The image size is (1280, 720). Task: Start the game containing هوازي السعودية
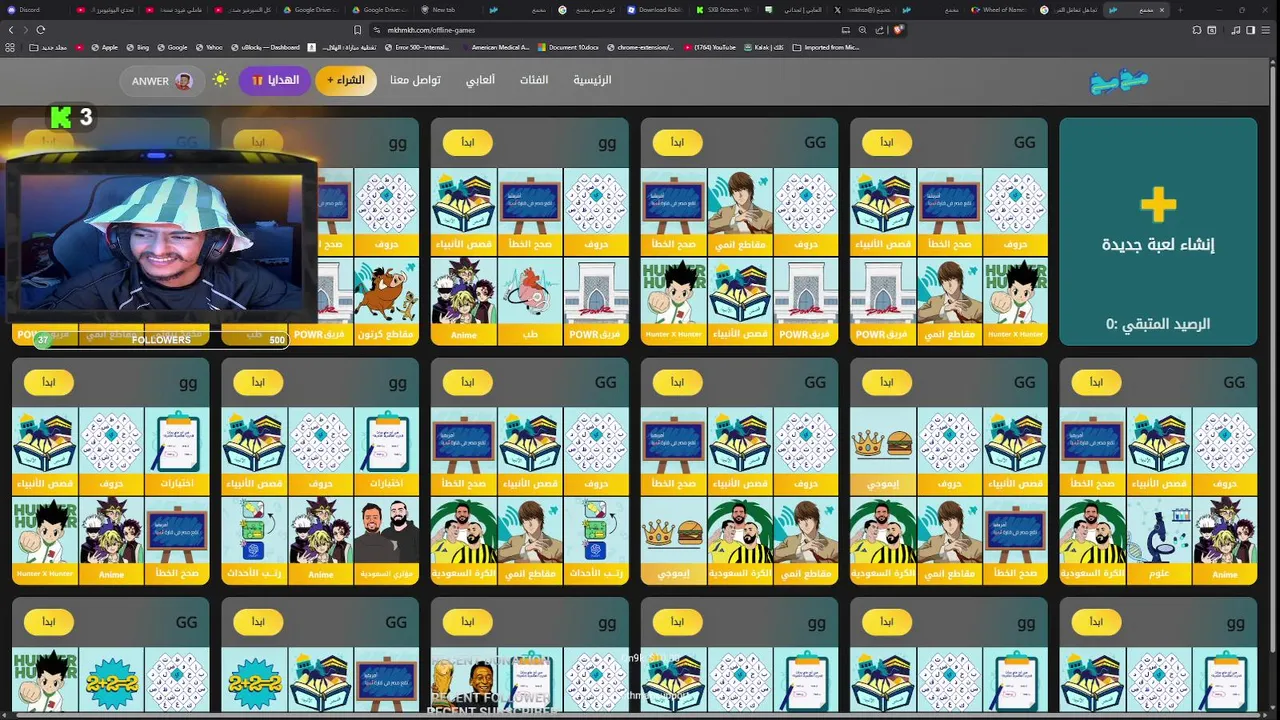pos(258,382)
